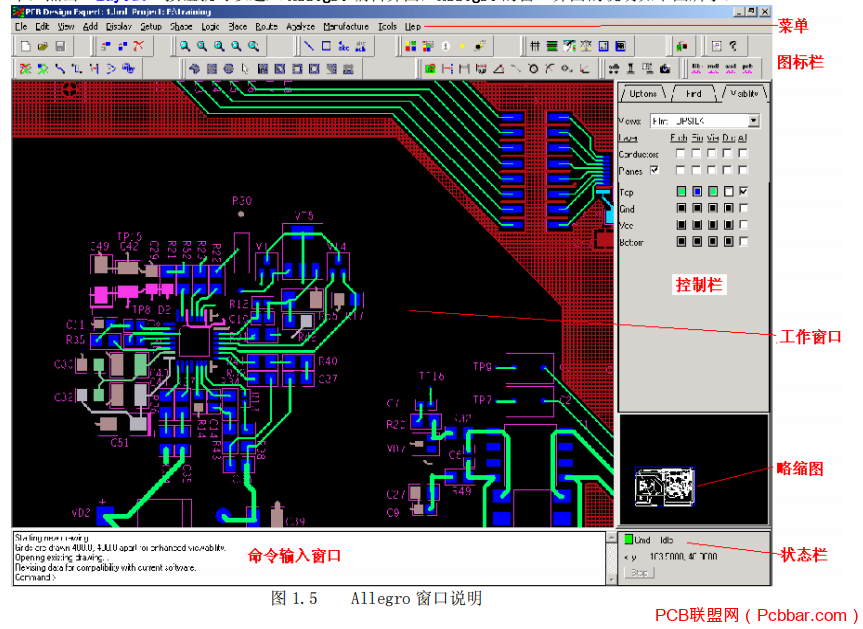Toggle the Planes checkbox beside the label

pos(654,170)
